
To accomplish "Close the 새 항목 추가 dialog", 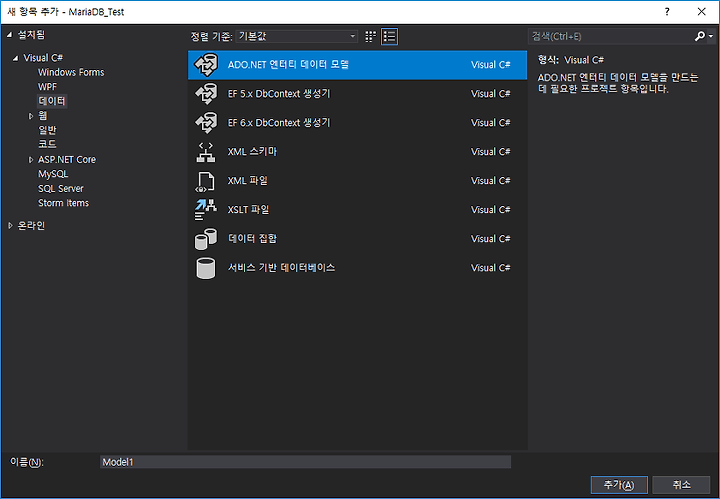I will pos(701,11).
